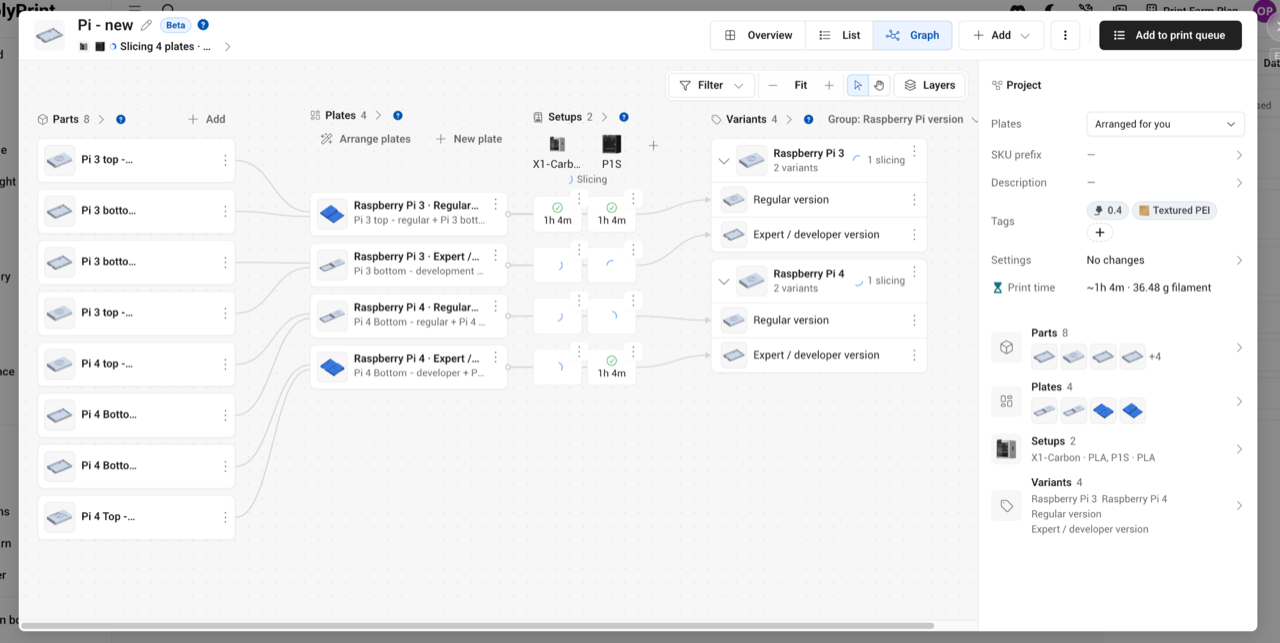
Task: Switch to the List tab
Action: tap(839, 35)
